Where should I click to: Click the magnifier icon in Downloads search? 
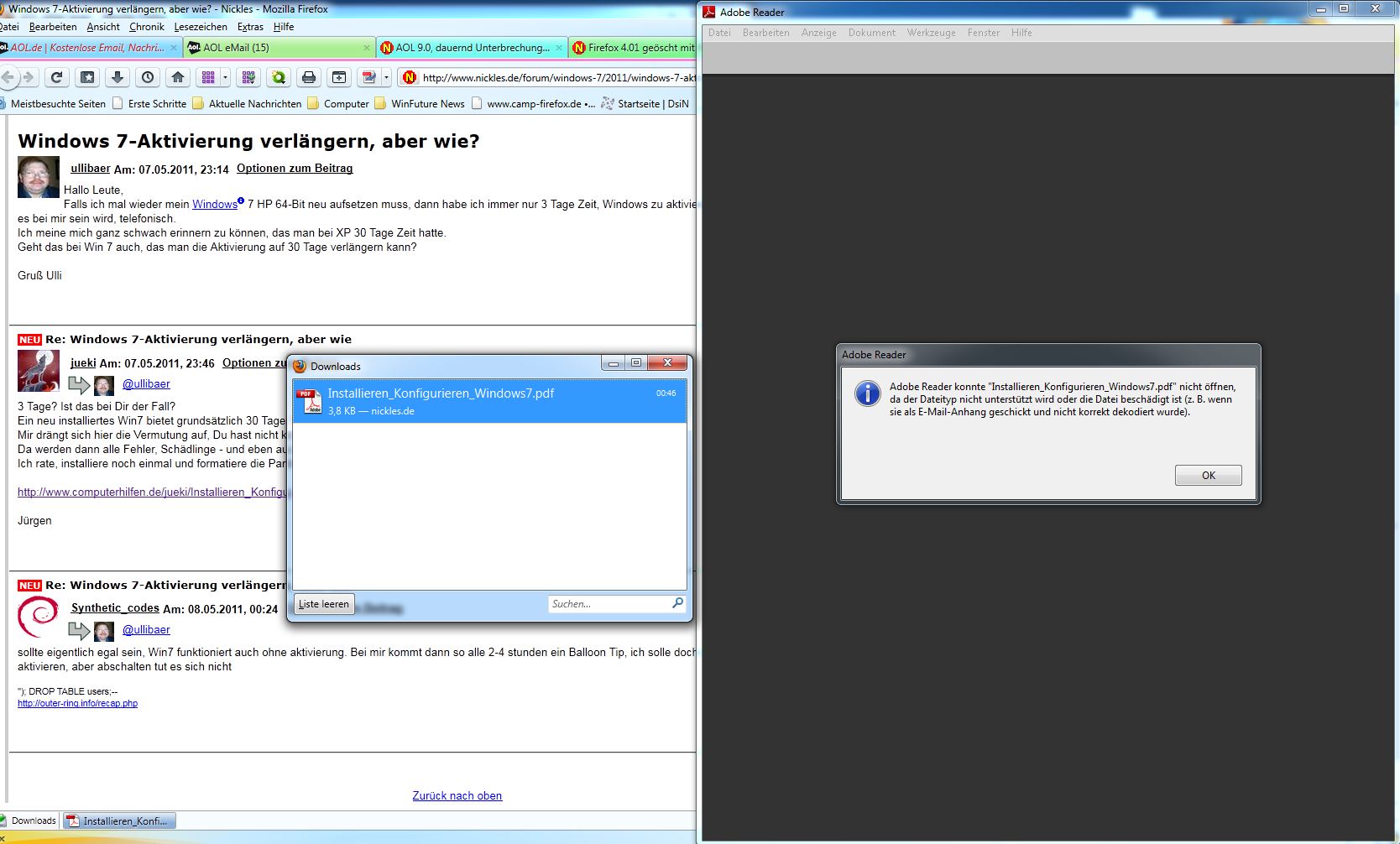tap(677, 603)
